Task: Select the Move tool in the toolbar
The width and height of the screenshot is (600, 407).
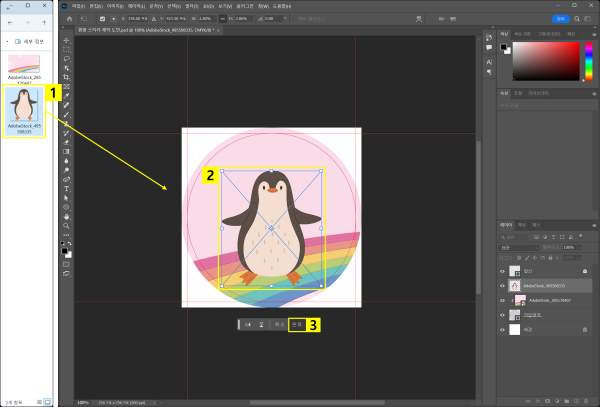Action: 66,40
